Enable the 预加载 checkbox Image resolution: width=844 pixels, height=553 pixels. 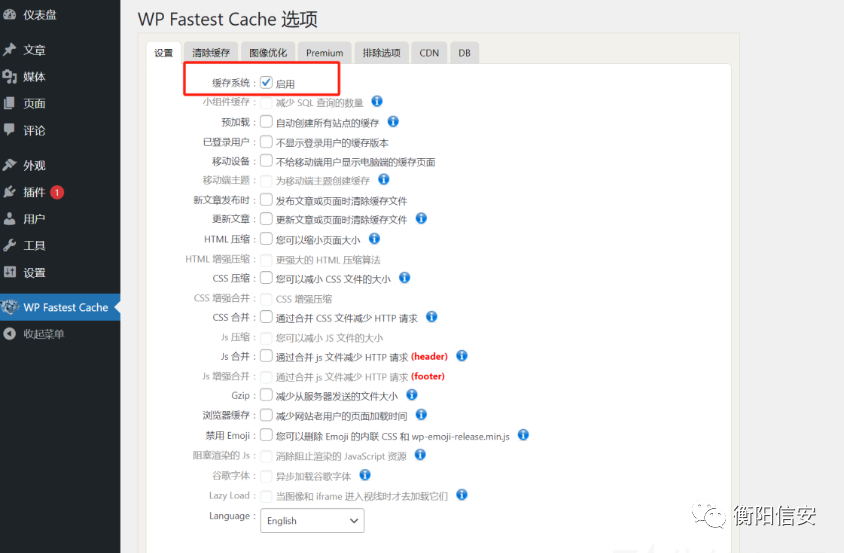[x=266, y=122]
